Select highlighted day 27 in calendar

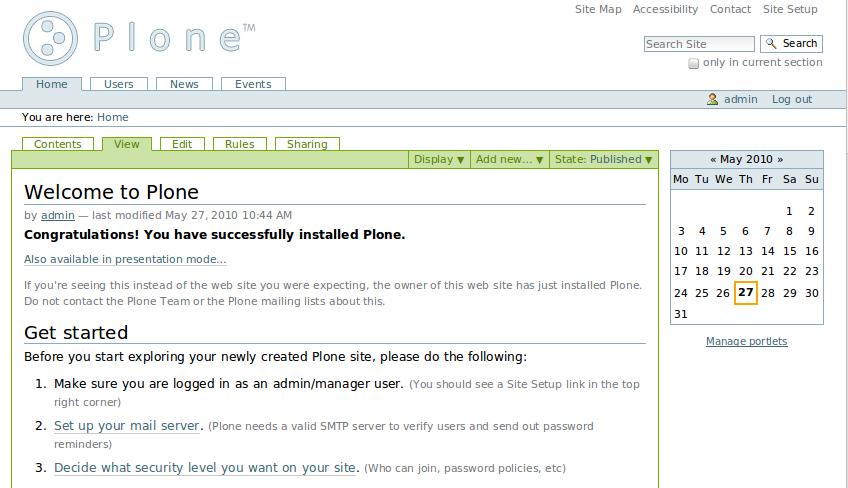point(746,293)
